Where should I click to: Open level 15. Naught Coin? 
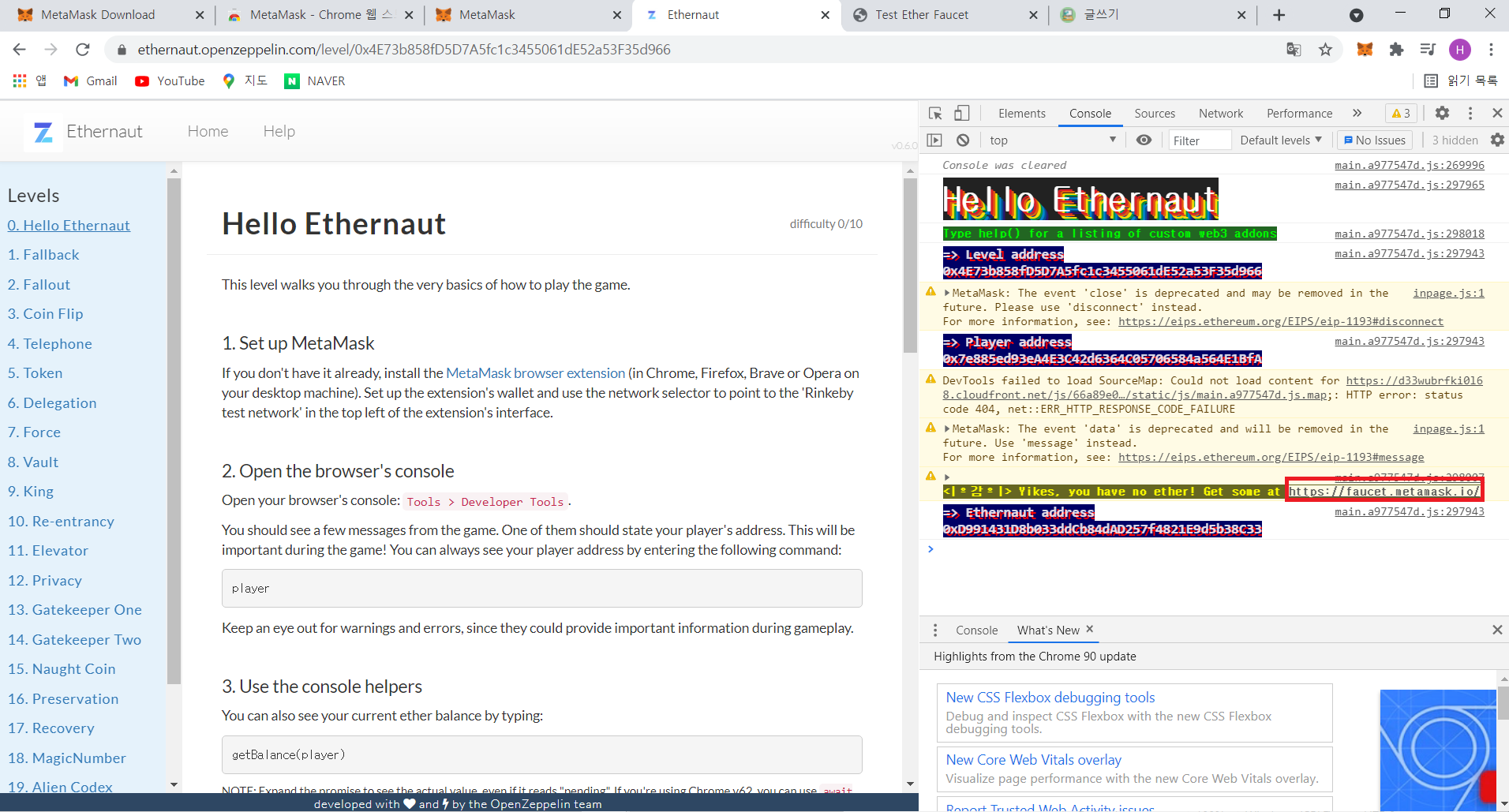[62, 669]
